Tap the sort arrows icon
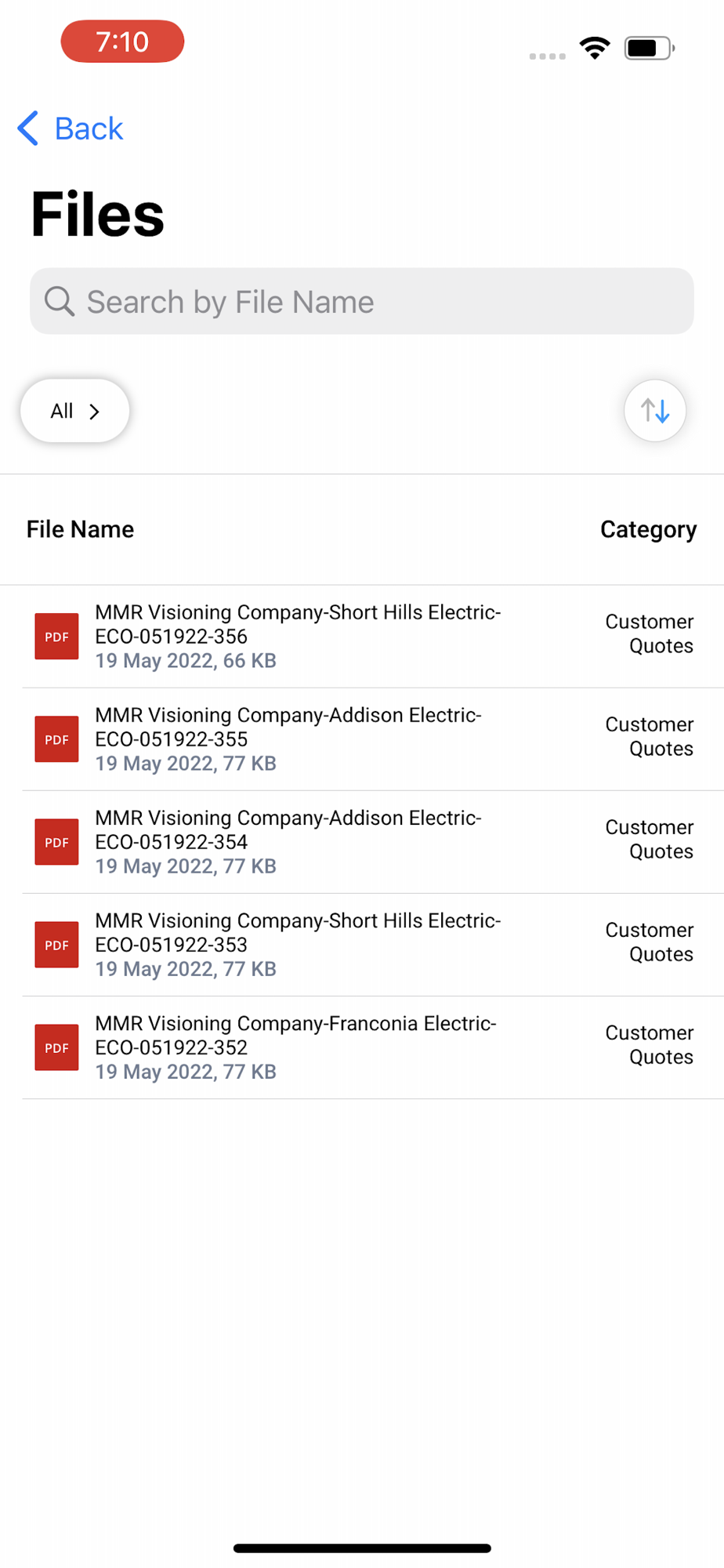The image size is (724, 1568). tap(655, 411)
